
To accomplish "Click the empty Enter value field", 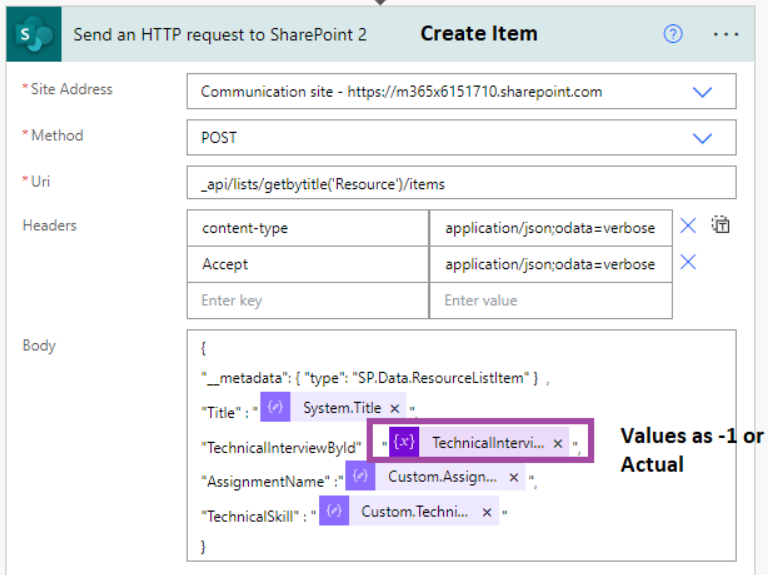I will click(x=551, y=300).
